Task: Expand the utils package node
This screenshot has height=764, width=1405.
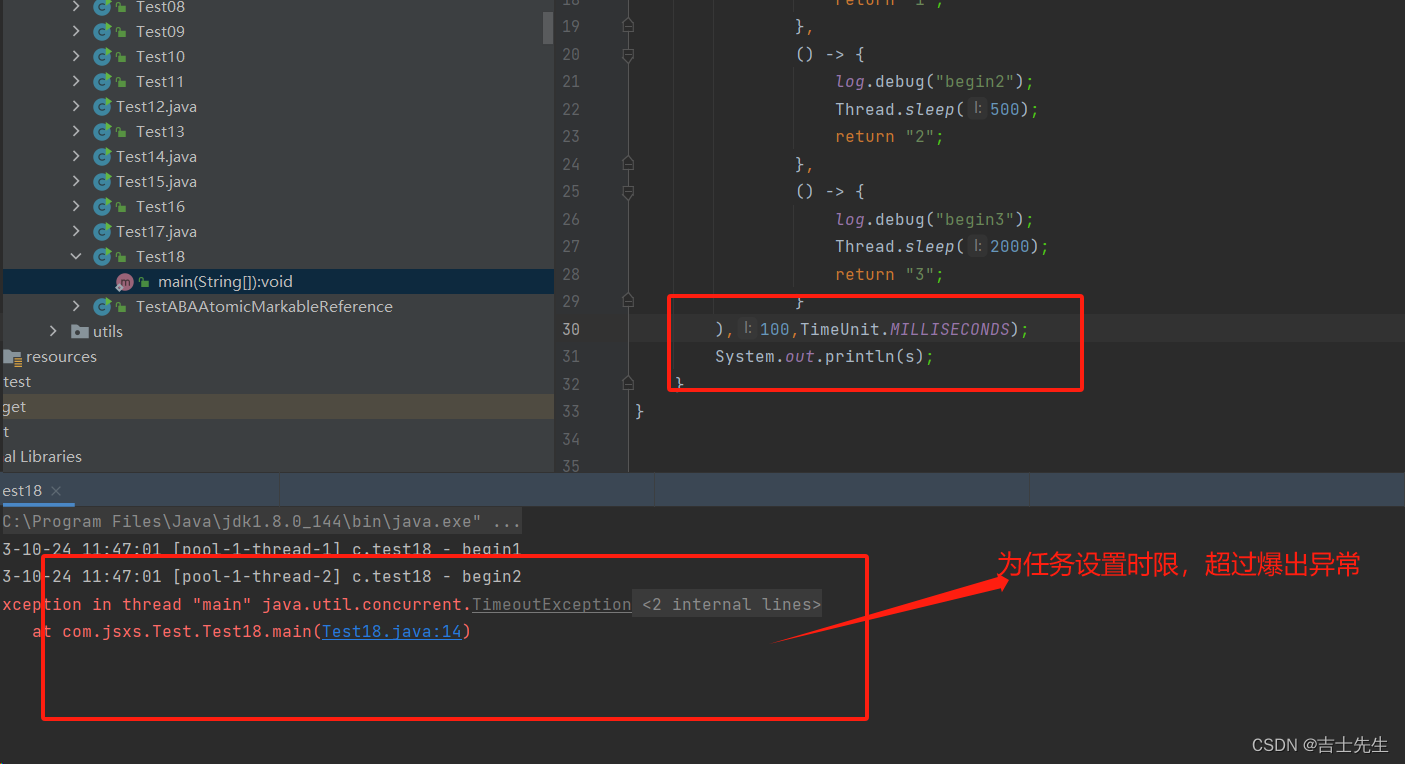Action: click(x=54, y=331)
